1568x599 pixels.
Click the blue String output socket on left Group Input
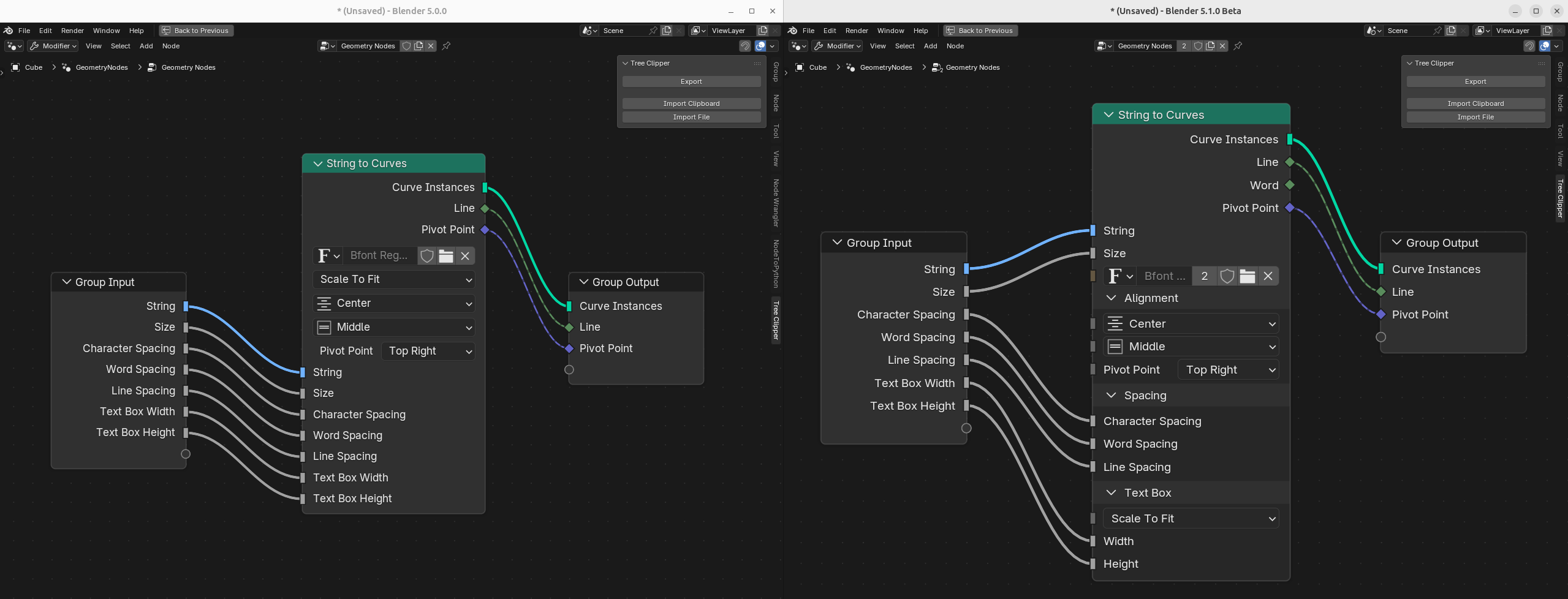tap(186, 306)
